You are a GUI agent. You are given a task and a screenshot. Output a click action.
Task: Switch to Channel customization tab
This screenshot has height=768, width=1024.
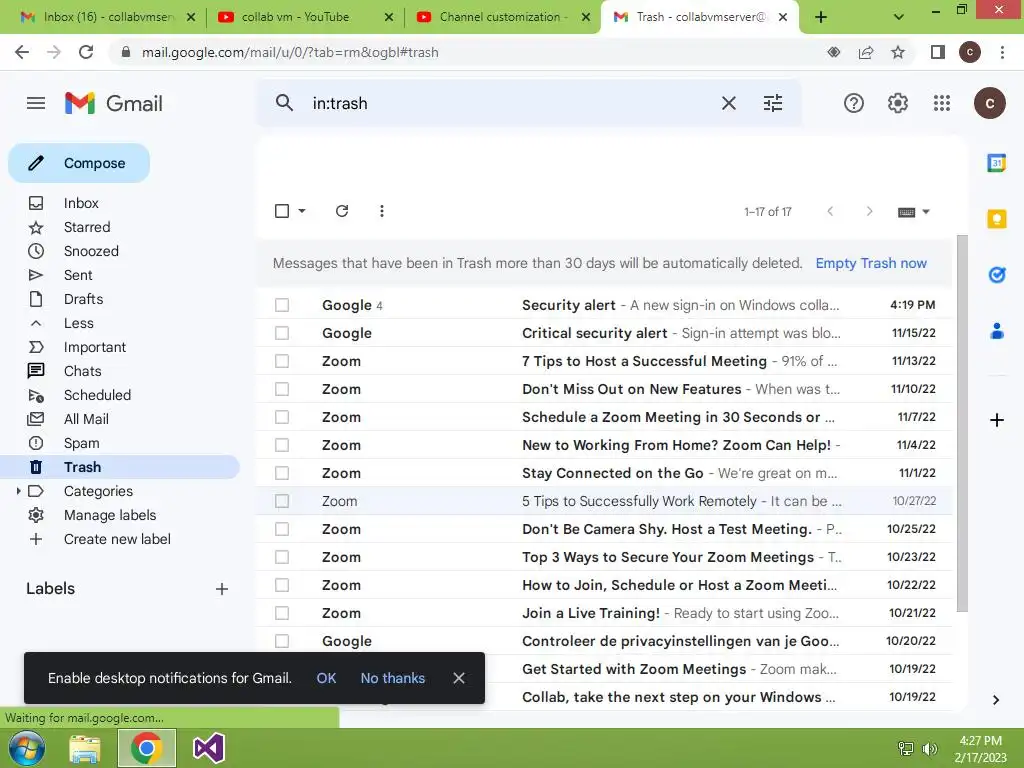503,17
